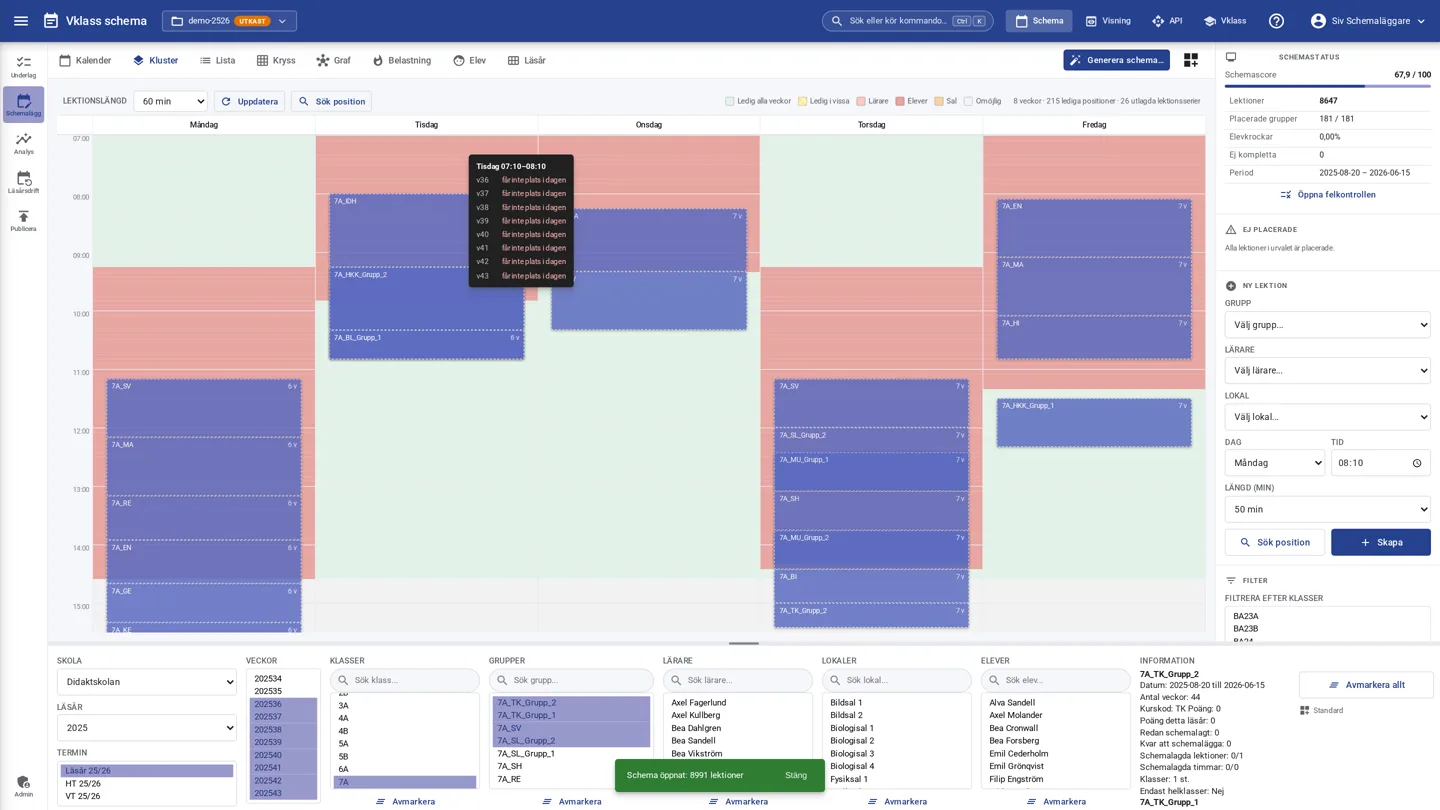Viewport: 1440px width, 810px height.
Task: Click the Schemascore progress bar
Action: pos(1327,86)
